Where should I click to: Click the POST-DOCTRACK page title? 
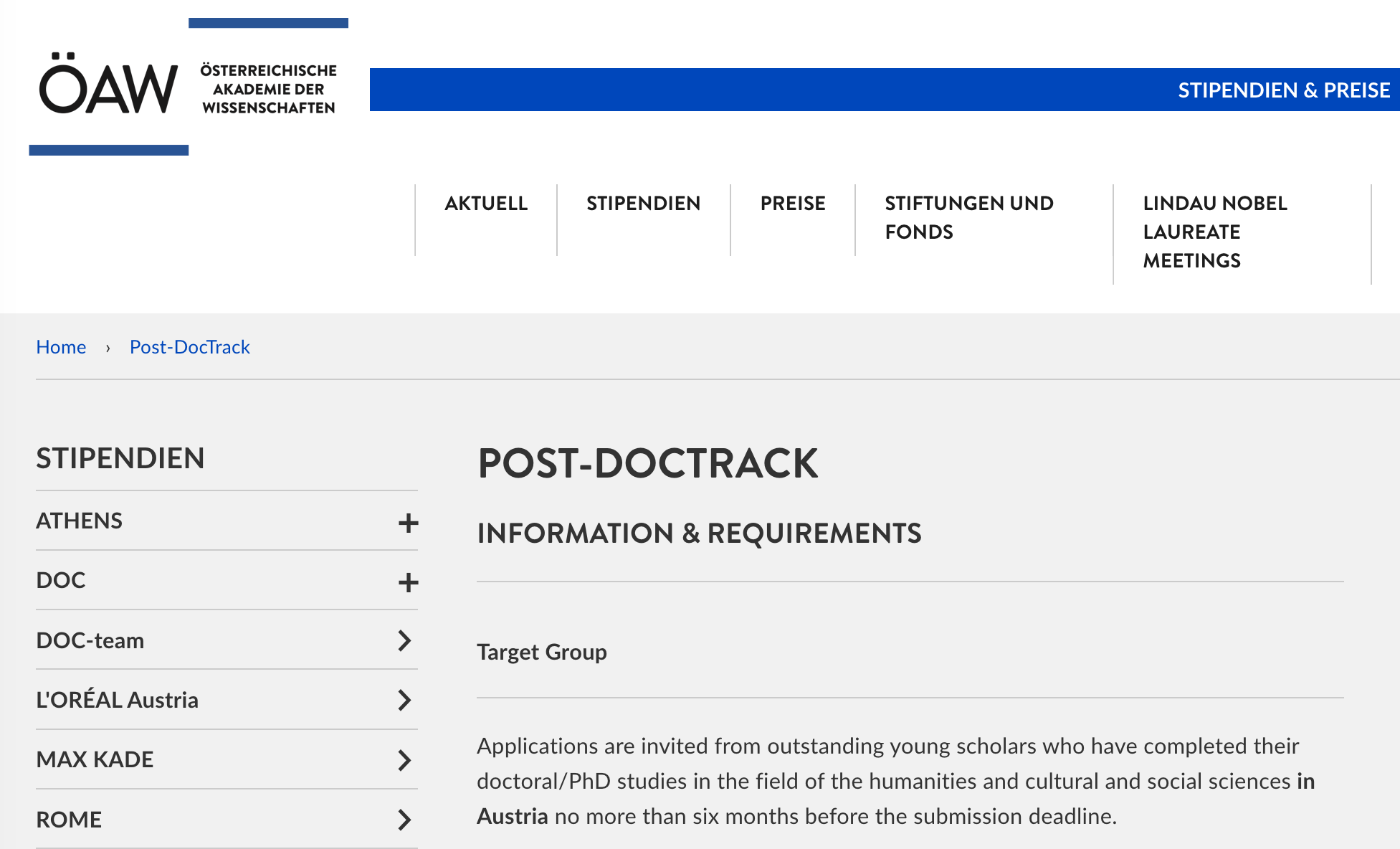point(649,465)
